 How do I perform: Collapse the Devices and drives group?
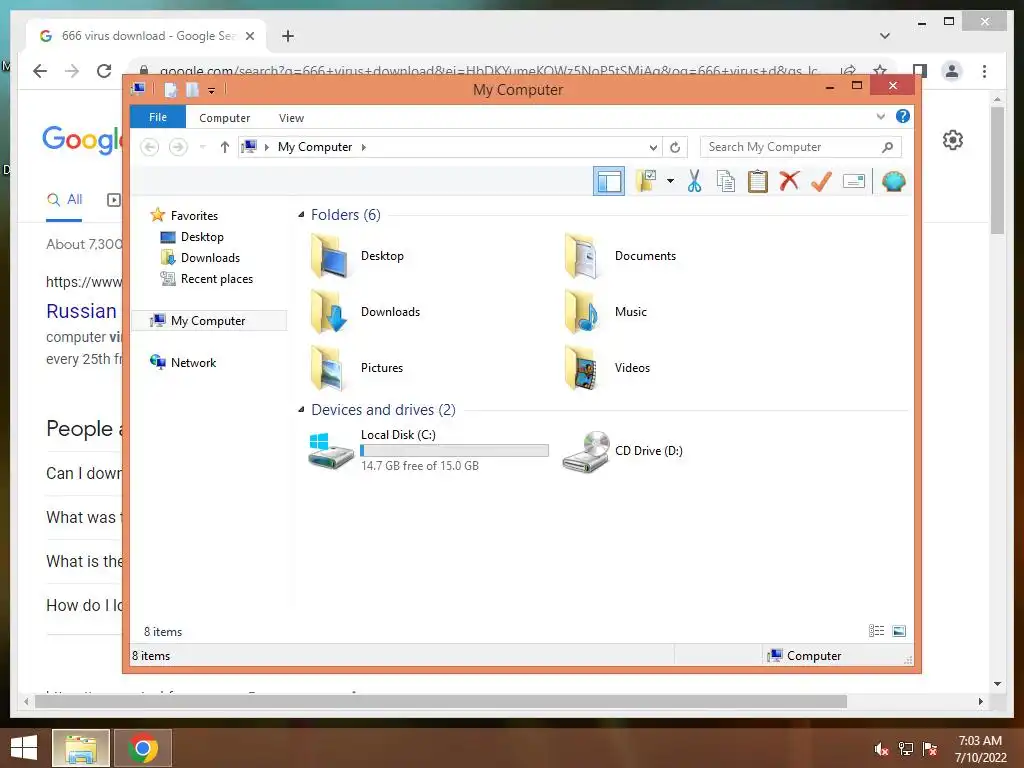301,409
